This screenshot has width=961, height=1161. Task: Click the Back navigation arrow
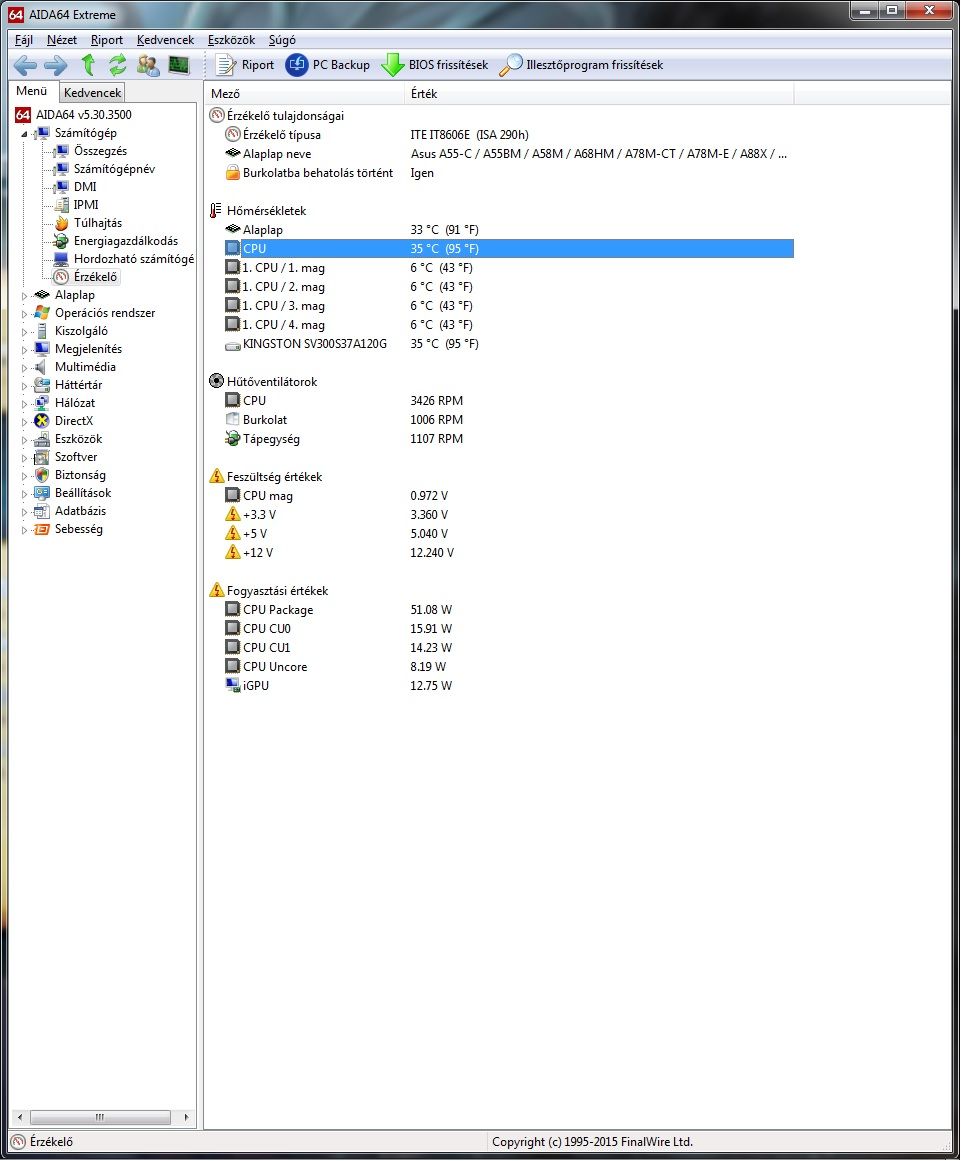point(25,65)
